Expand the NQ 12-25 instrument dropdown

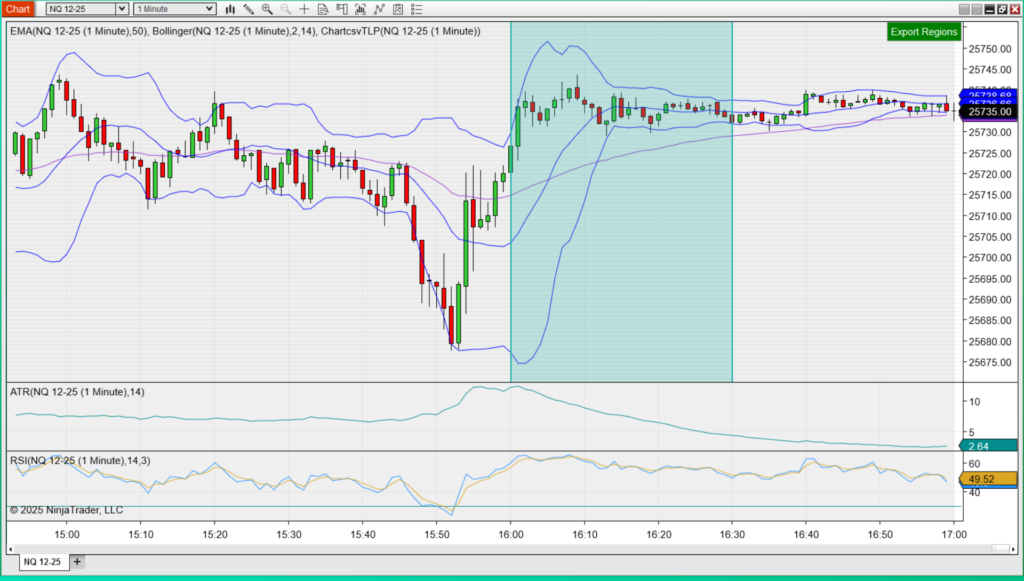[x=121, y=9]
